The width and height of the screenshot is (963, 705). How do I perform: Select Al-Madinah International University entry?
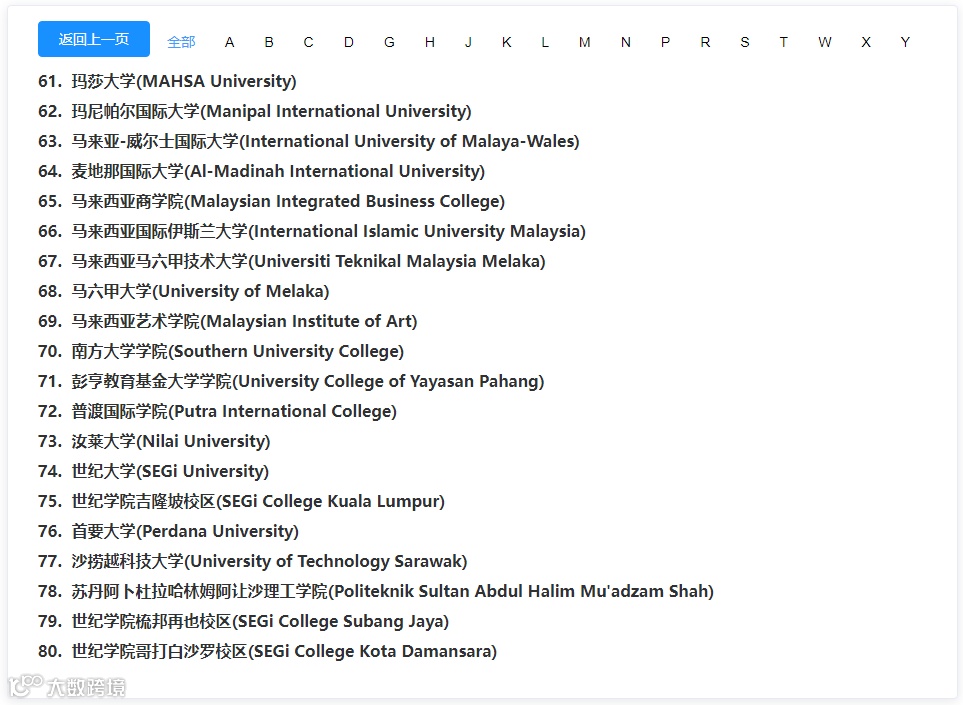pos(262,171)
